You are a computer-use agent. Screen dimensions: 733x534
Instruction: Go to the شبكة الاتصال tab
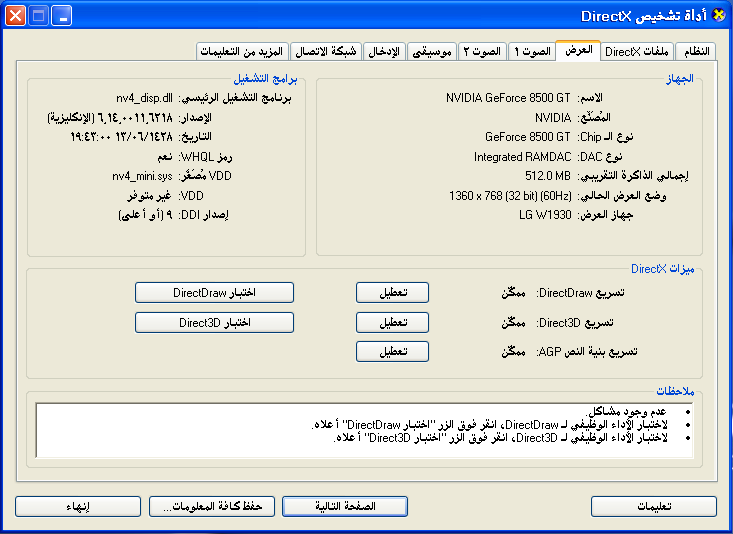326,51
